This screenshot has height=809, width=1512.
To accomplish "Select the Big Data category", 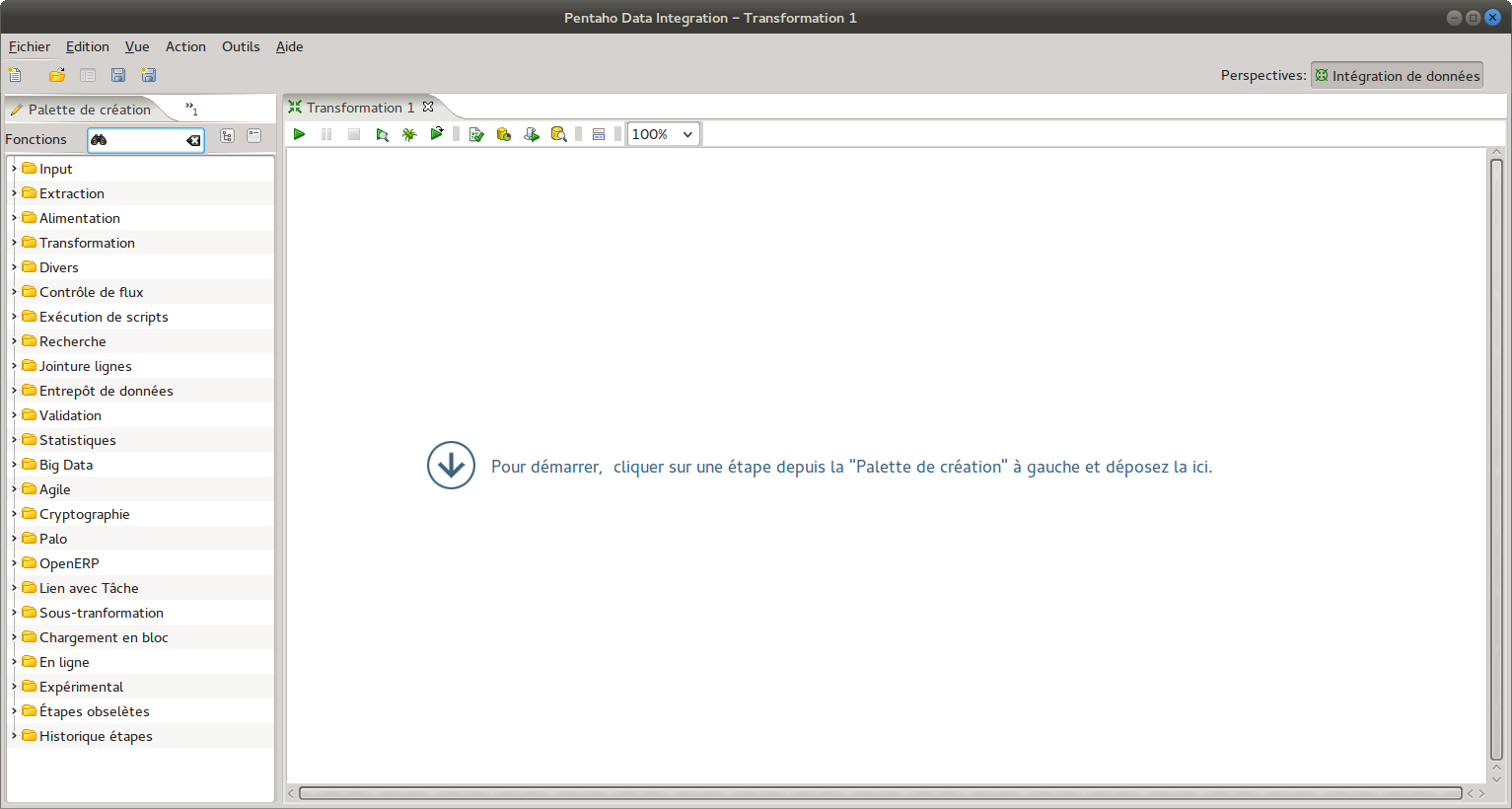I will pos(66,465).
